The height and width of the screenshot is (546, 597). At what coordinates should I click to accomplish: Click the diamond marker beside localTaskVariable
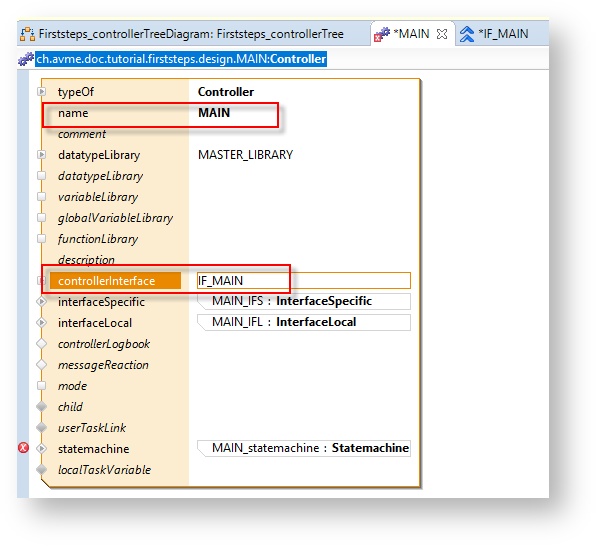[x=42, y=469]
